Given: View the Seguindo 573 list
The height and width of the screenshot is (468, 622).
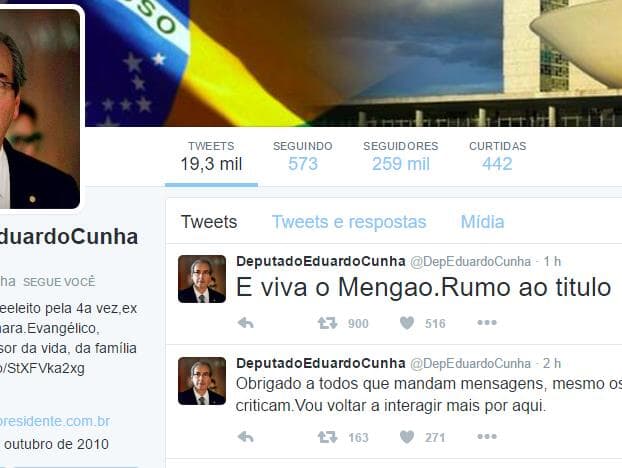Looking at the screenshot, I should (x=303, y=157).
